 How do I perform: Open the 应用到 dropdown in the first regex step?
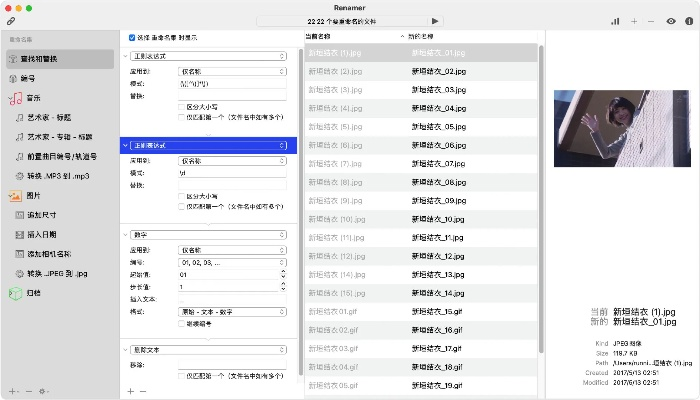pos(232,71)
